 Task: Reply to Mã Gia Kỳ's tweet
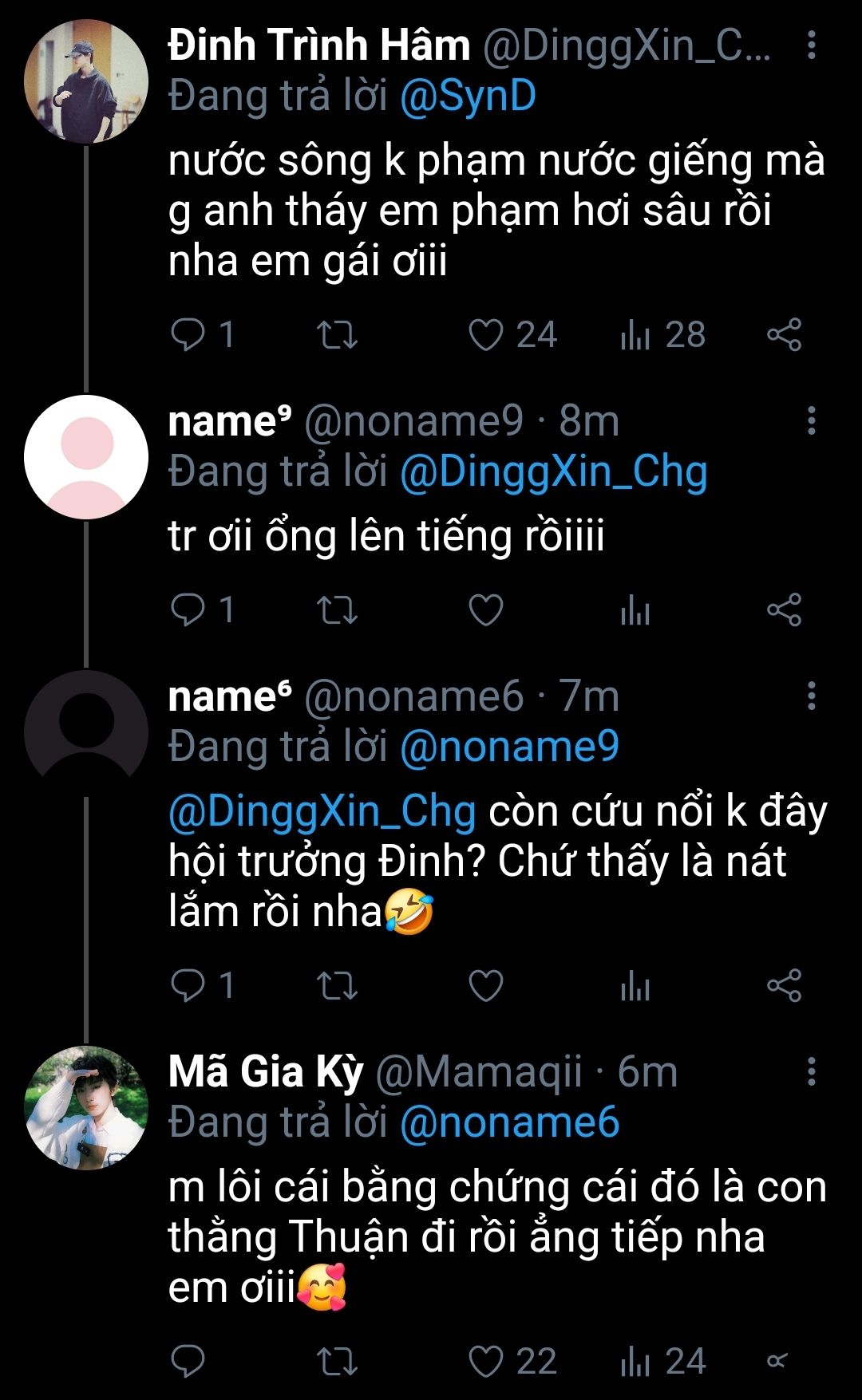click(189, 1361)
